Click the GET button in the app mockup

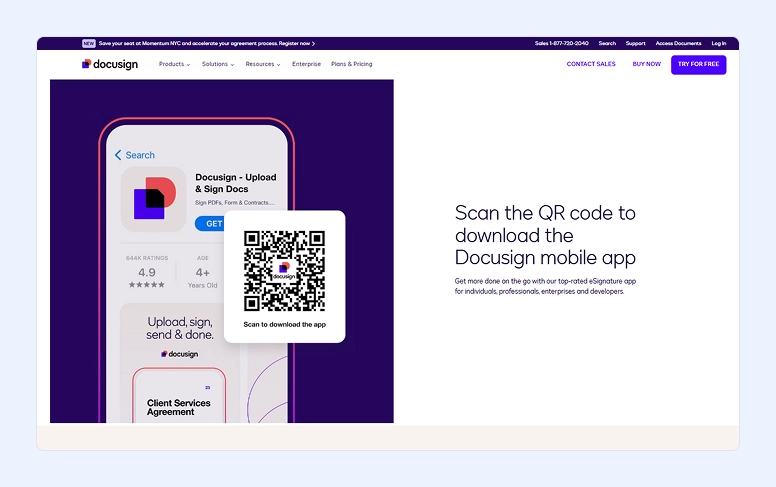pyautogui.click(x=210, y=224)
